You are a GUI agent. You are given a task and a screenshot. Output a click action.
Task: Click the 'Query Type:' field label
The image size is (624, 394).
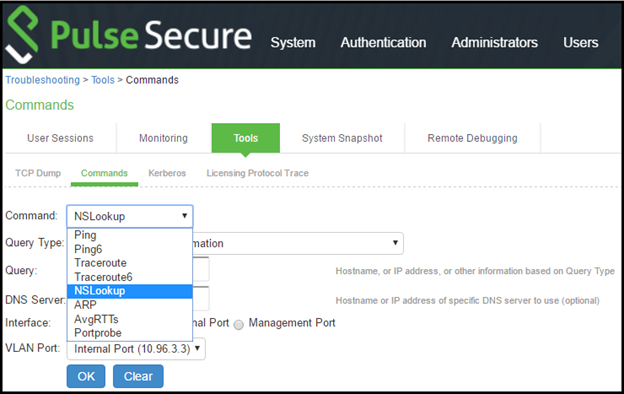(x=35, y=242)
